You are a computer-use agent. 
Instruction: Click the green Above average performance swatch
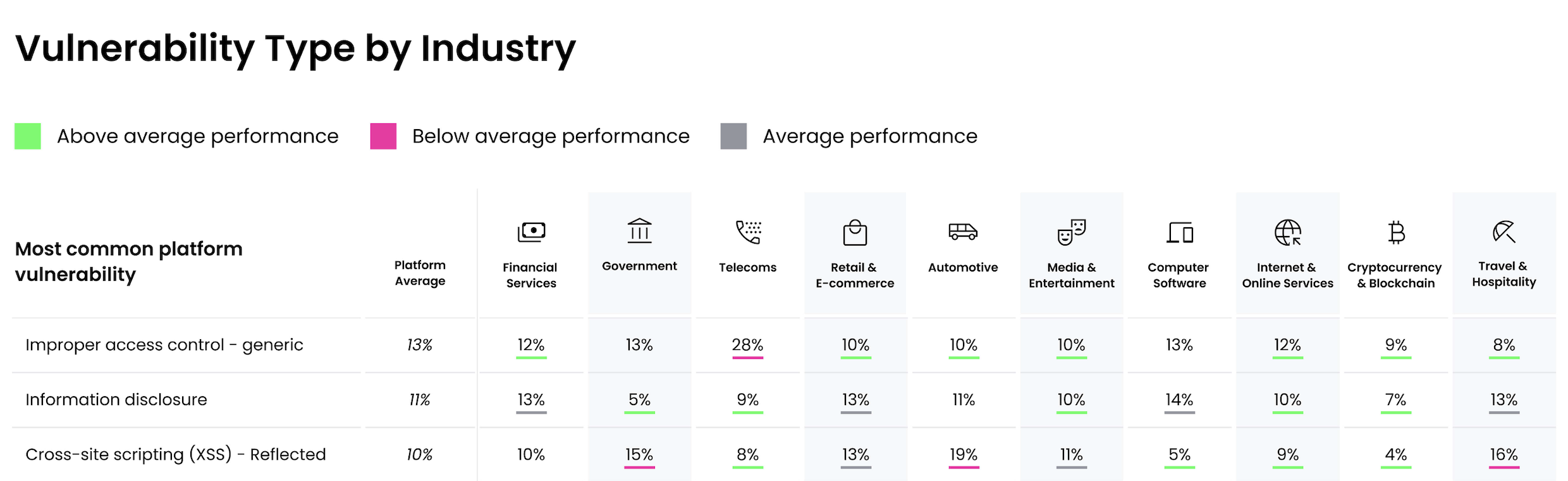(x=28, y=136)
